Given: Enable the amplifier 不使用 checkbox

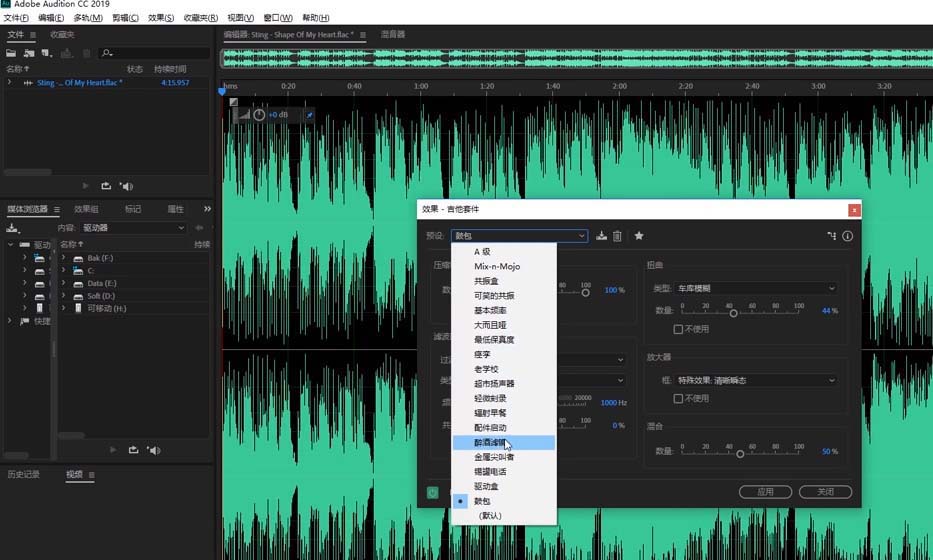Looking at the screenshot, I should pos(679,398).
